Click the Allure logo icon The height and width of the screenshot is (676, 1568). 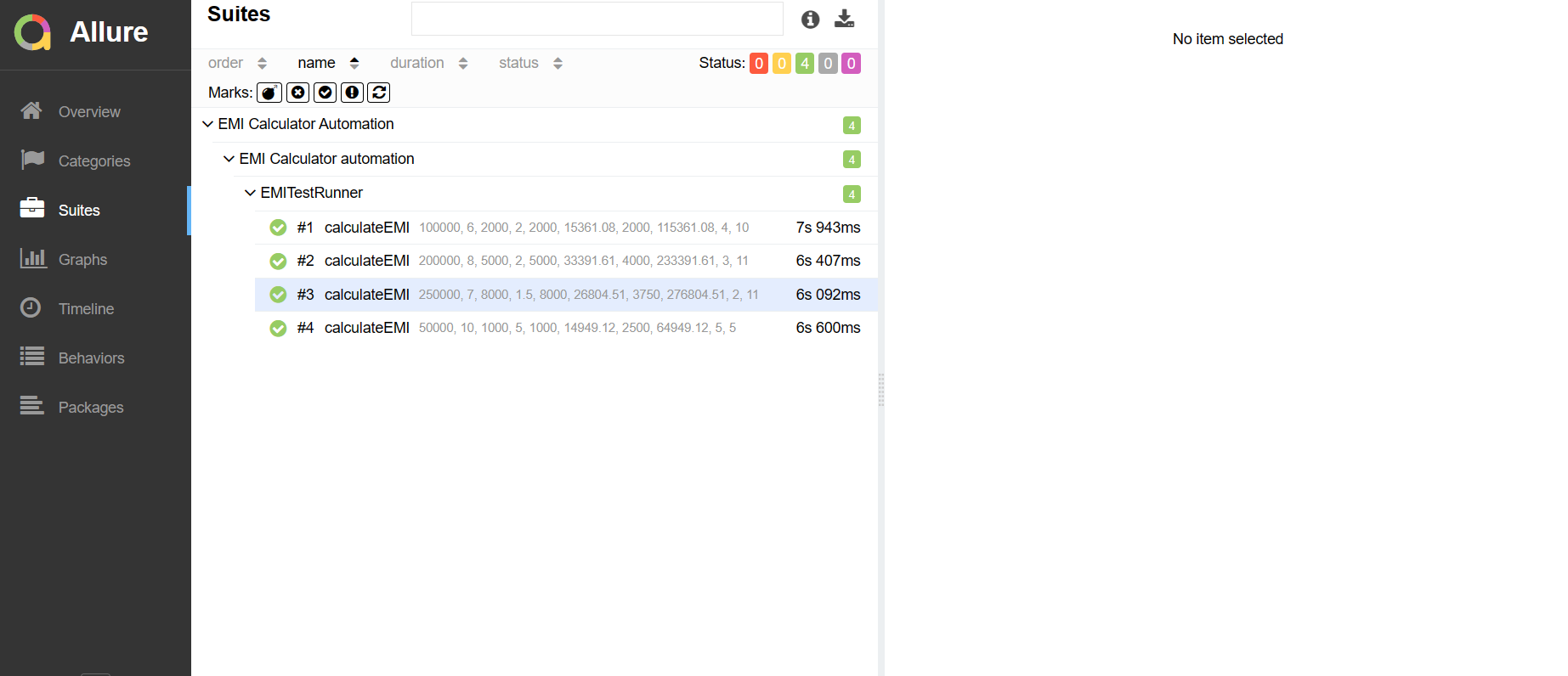(33, 32)
